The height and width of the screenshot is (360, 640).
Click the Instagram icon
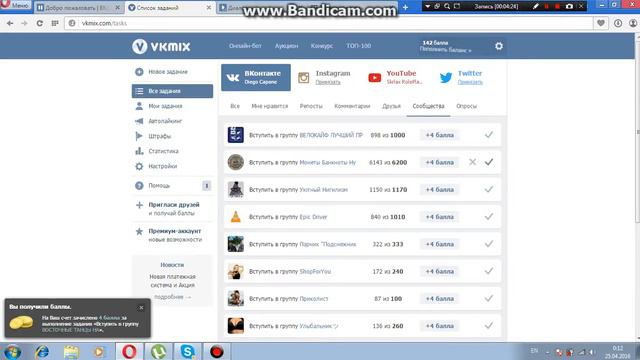[x=303, y=78]
